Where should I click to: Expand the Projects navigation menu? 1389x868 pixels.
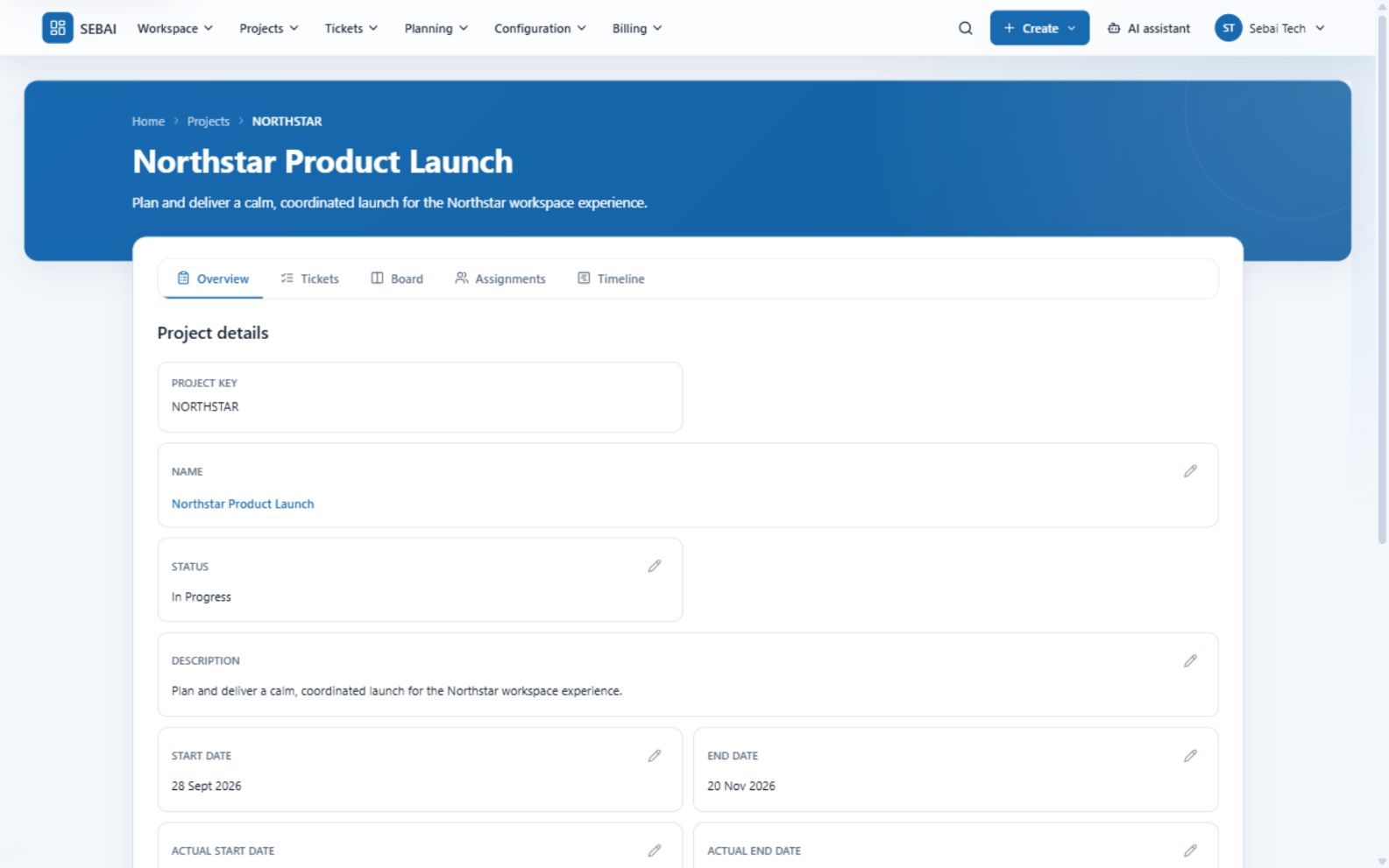coord(269,28)
